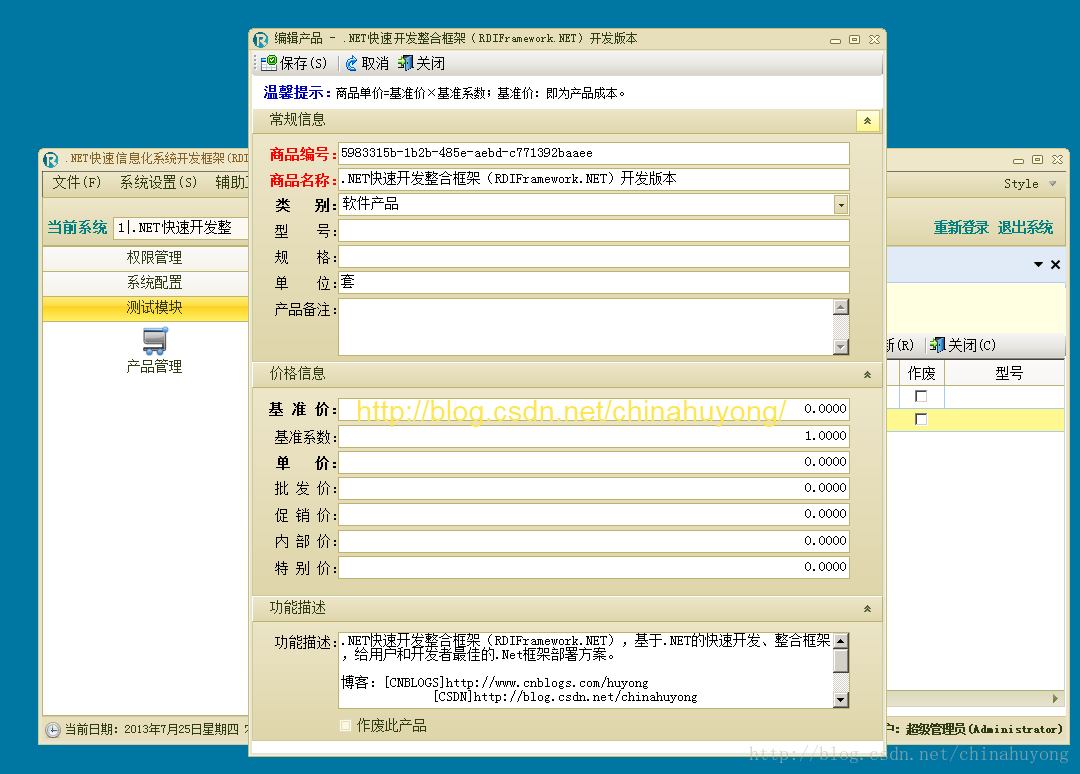Click the clock icon in main window status bar
This screenshot has width=1080, height=774.
[x=53, y=730]
